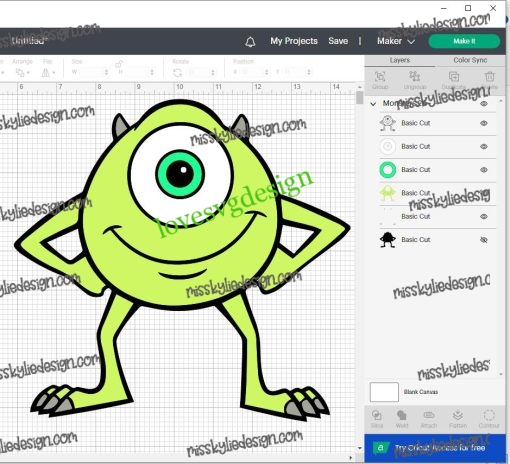Image resolution: width=510 pixels, height=464 pixels.
Task: Click the Size height H field
Action: [133, 72]
